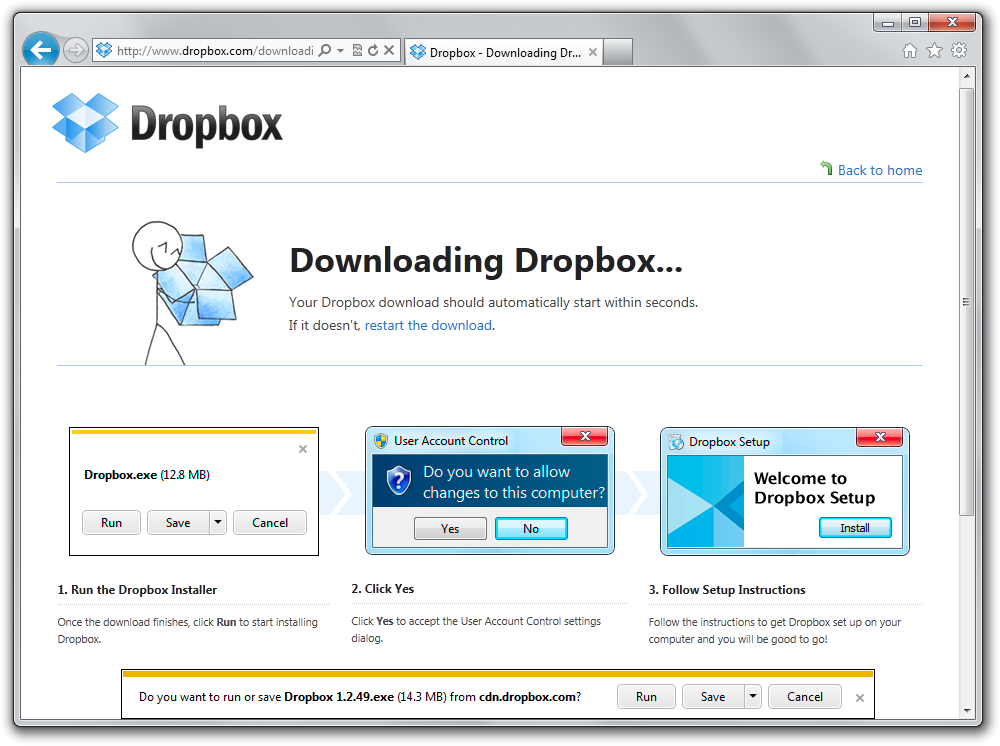The height and width of the screenshot is (746, 1000).
Task: Click the User Account Control shield icon
Action: pyautogui.click(x=381, y=441)
